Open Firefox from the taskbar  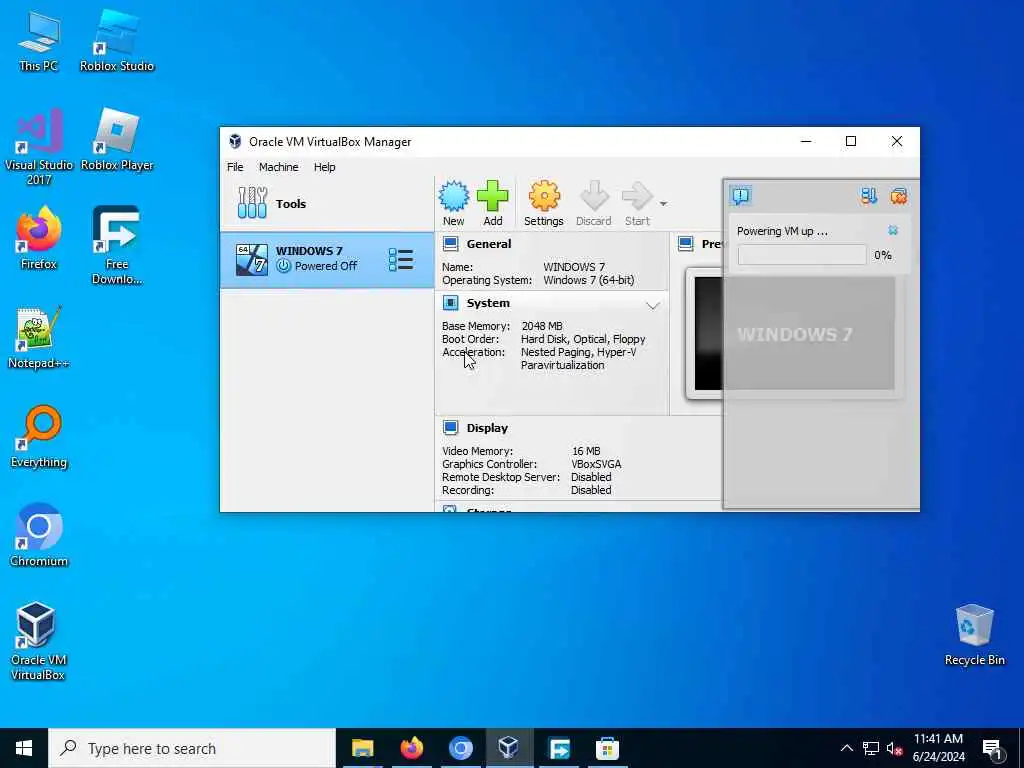[411, 748]
